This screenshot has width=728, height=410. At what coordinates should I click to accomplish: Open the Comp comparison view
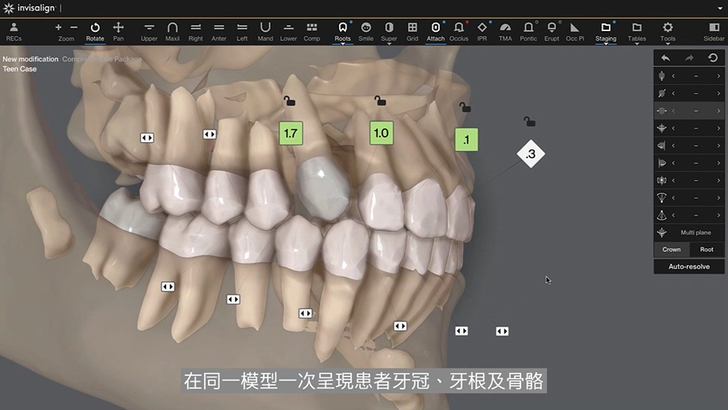312,32
